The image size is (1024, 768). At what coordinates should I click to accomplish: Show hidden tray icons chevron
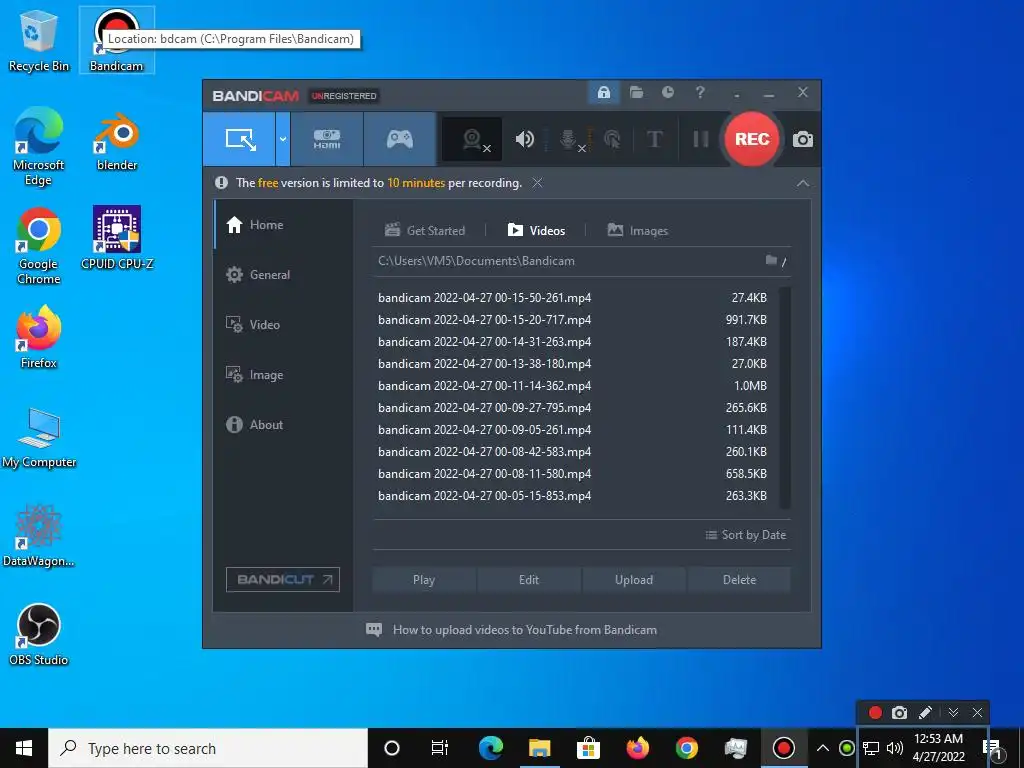tap(823, 748)
